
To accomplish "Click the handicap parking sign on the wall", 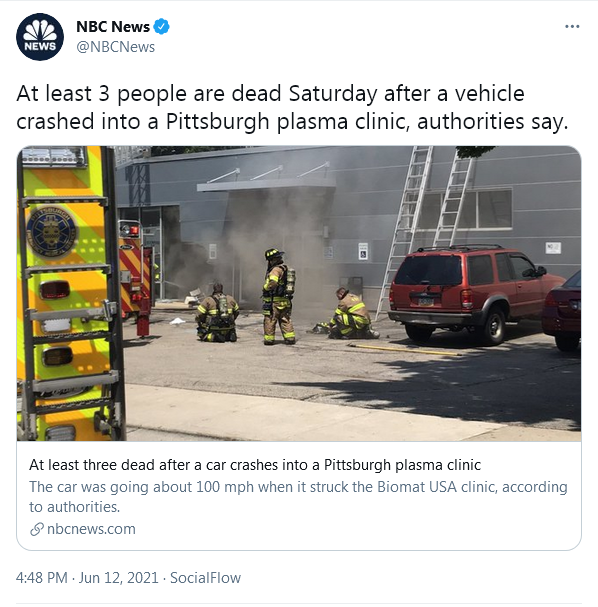I will [363, 251].
